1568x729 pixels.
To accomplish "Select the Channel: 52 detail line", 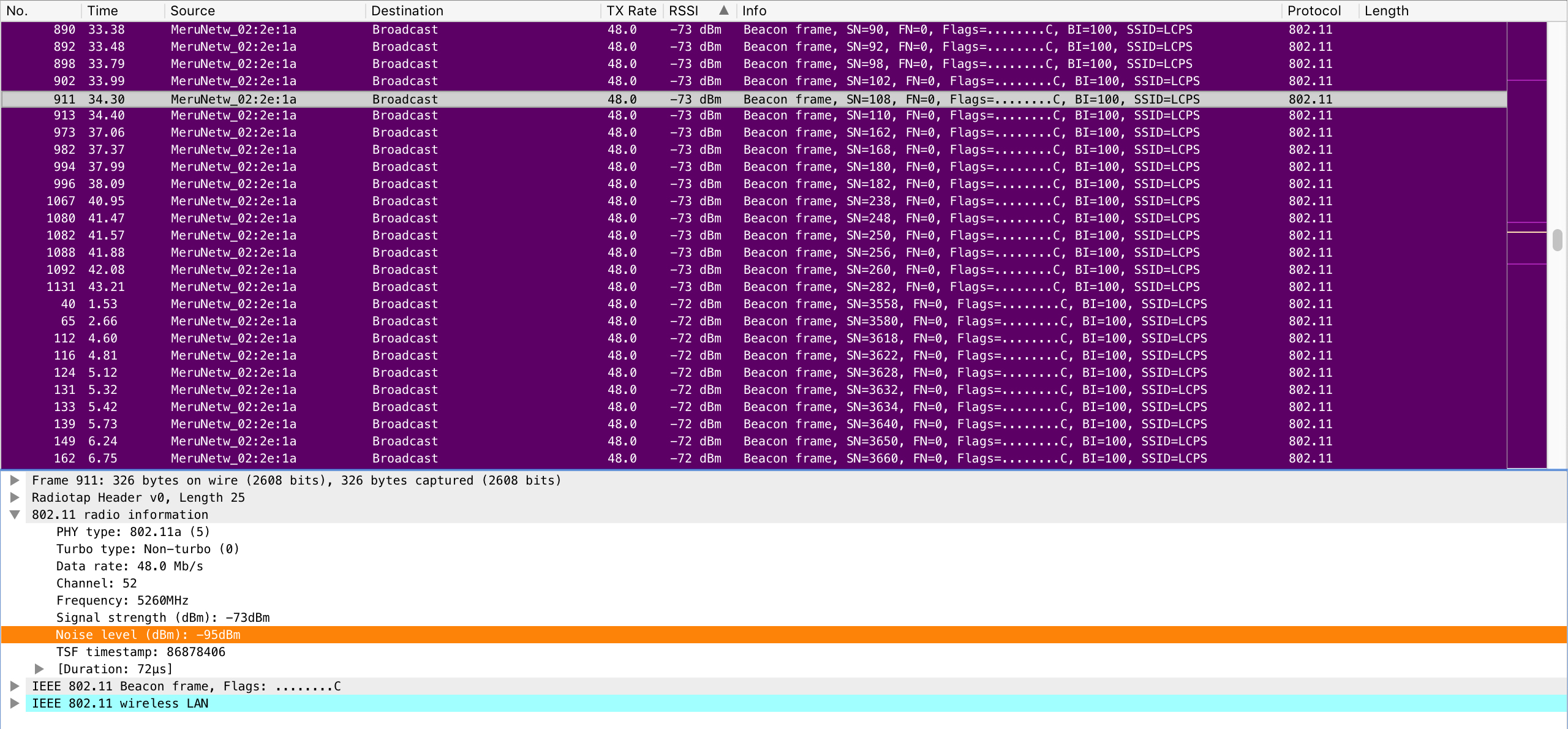I will pos(96,583).
